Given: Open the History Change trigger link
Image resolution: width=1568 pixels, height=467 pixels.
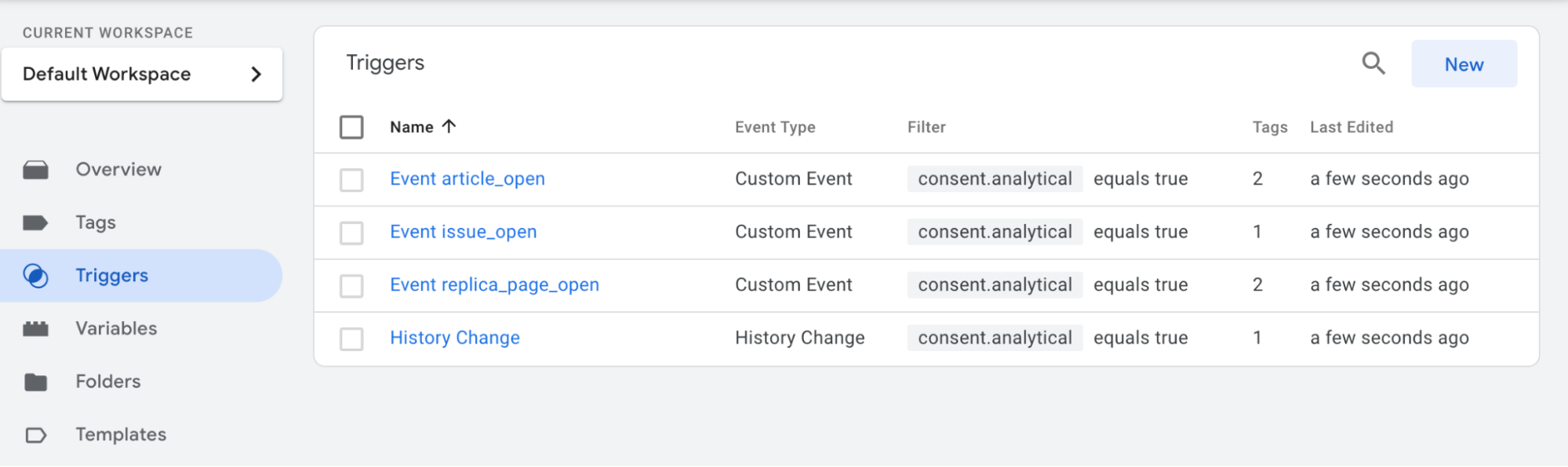Looking at the screenshot, I should [x=455, y=338].
